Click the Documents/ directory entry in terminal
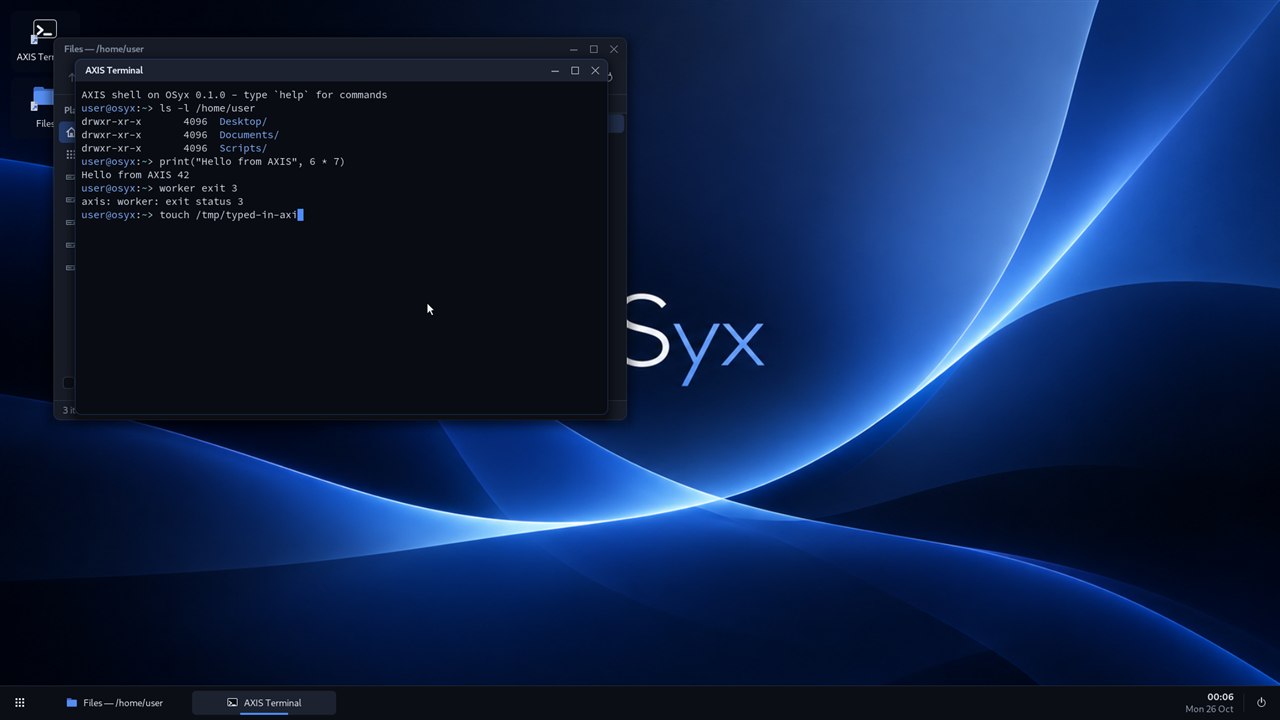Viewport: 1280px width, 720px height. tap(249, 135)
